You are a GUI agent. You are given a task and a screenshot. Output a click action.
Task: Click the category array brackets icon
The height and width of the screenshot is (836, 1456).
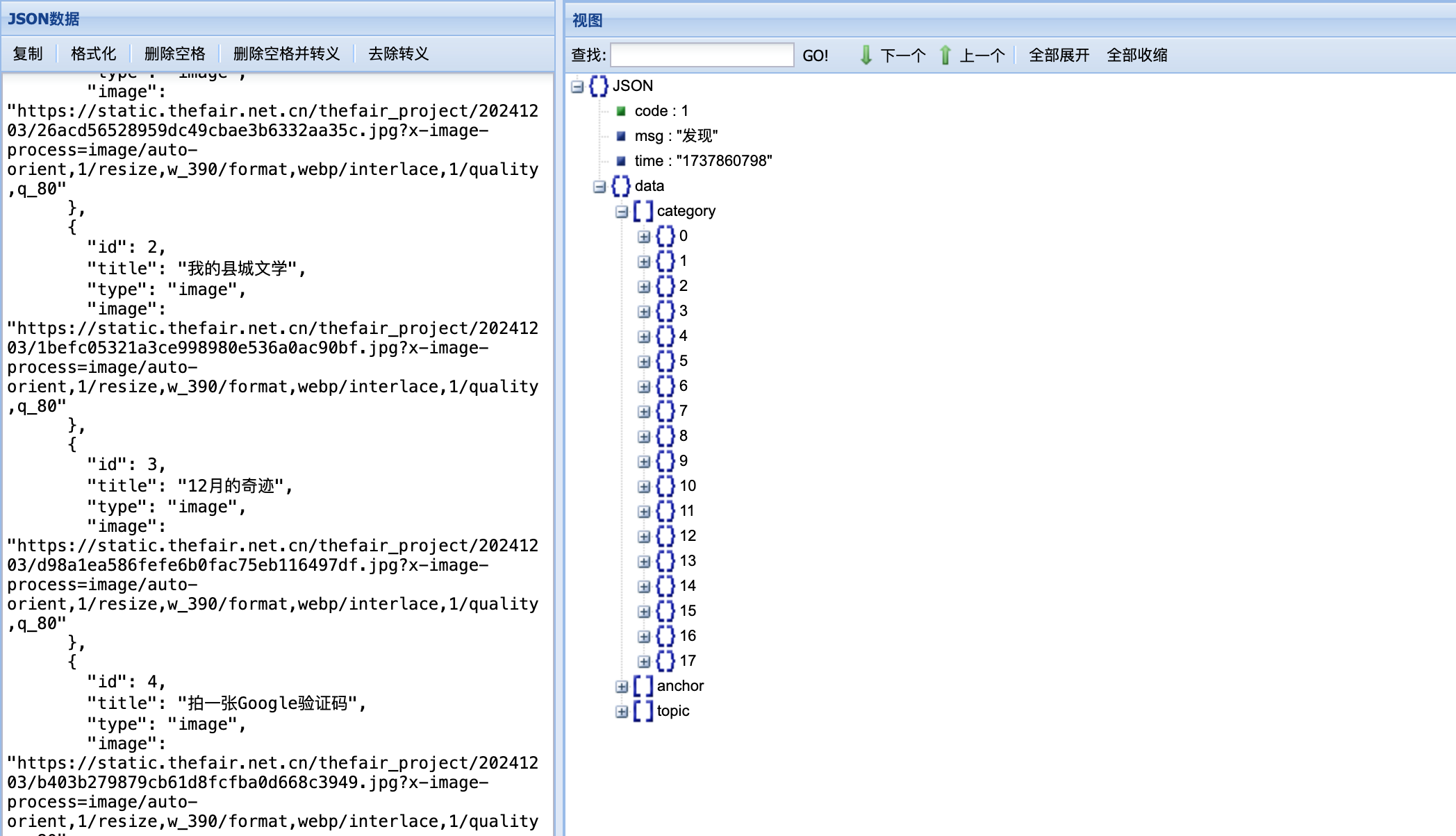(x=643, y=211)
